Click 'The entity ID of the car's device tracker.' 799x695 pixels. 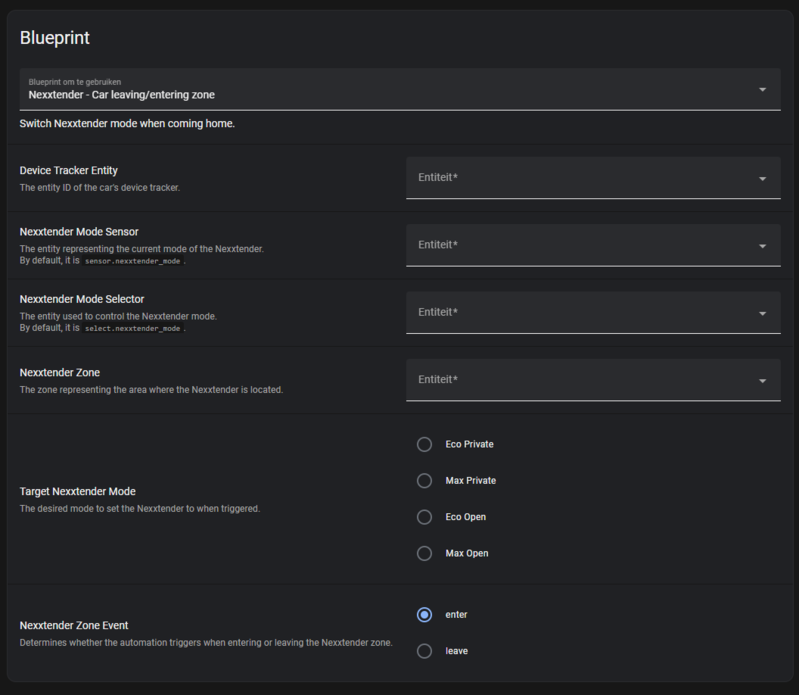[x=100, y=188]
